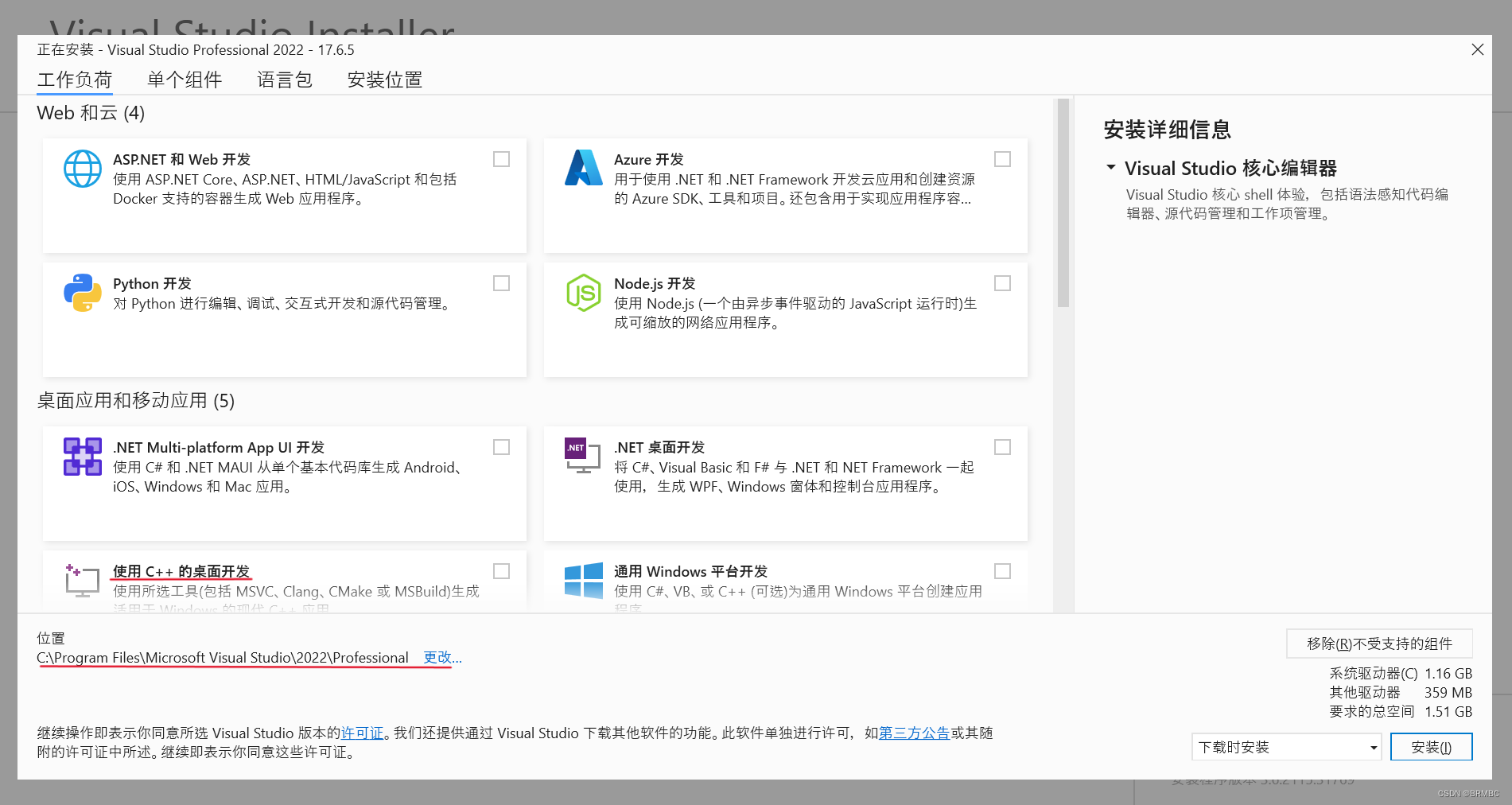The width and height of the screenshot is (1512, 805).
Task: Click 移除(R)不受支持的组件 button
Action: (1380, 644)
